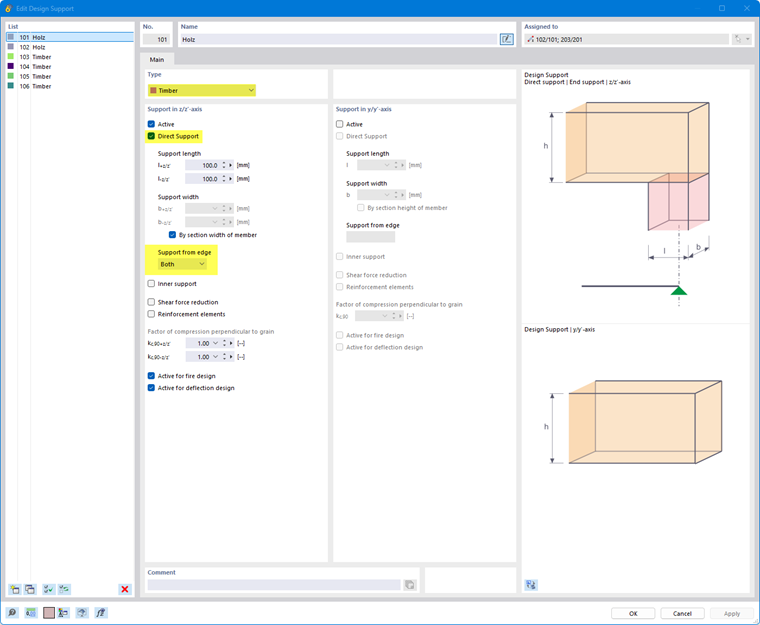Select list item 104 Timber
Image resolution: width=760 pixels, height=625 pixels.
(70, 66)
